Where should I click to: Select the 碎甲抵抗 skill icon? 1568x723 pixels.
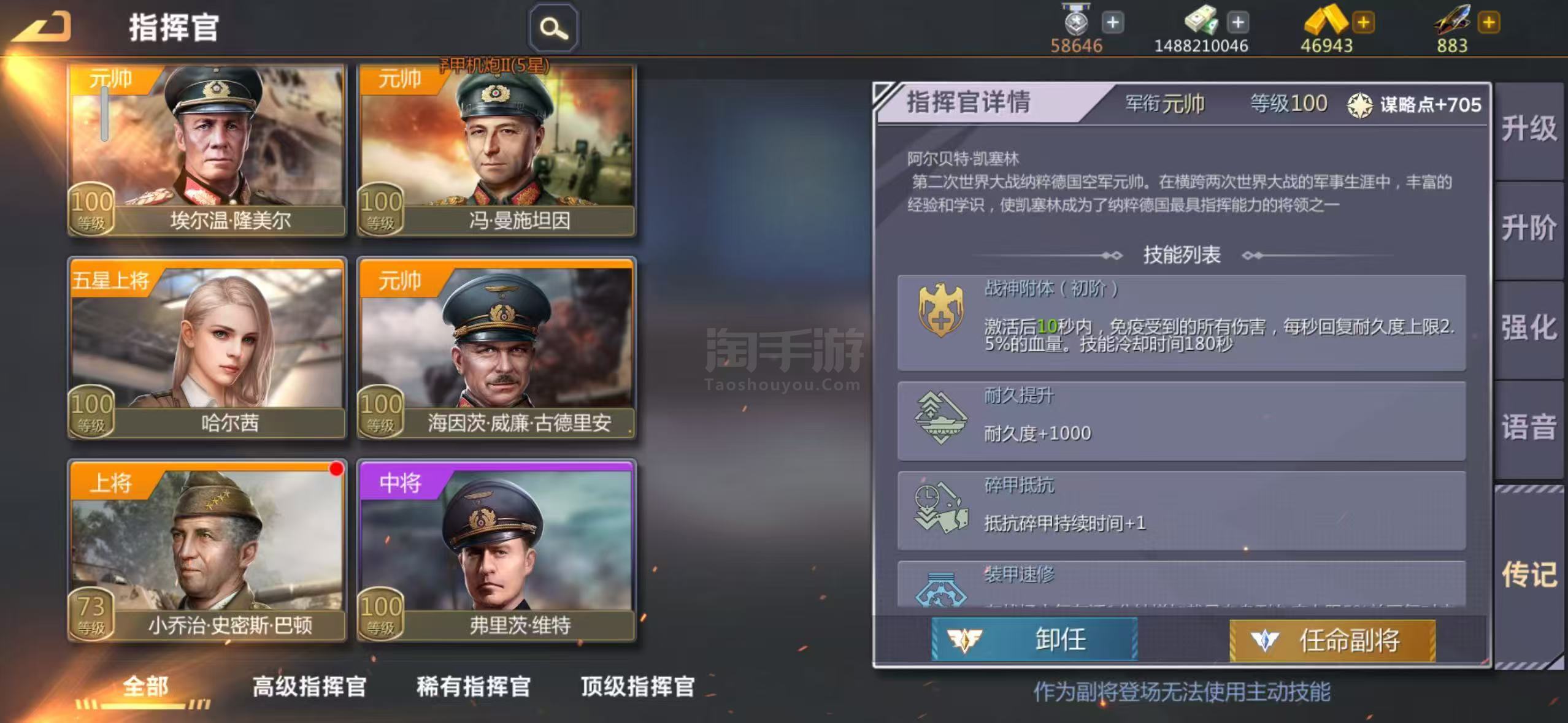tap(940, 508)
